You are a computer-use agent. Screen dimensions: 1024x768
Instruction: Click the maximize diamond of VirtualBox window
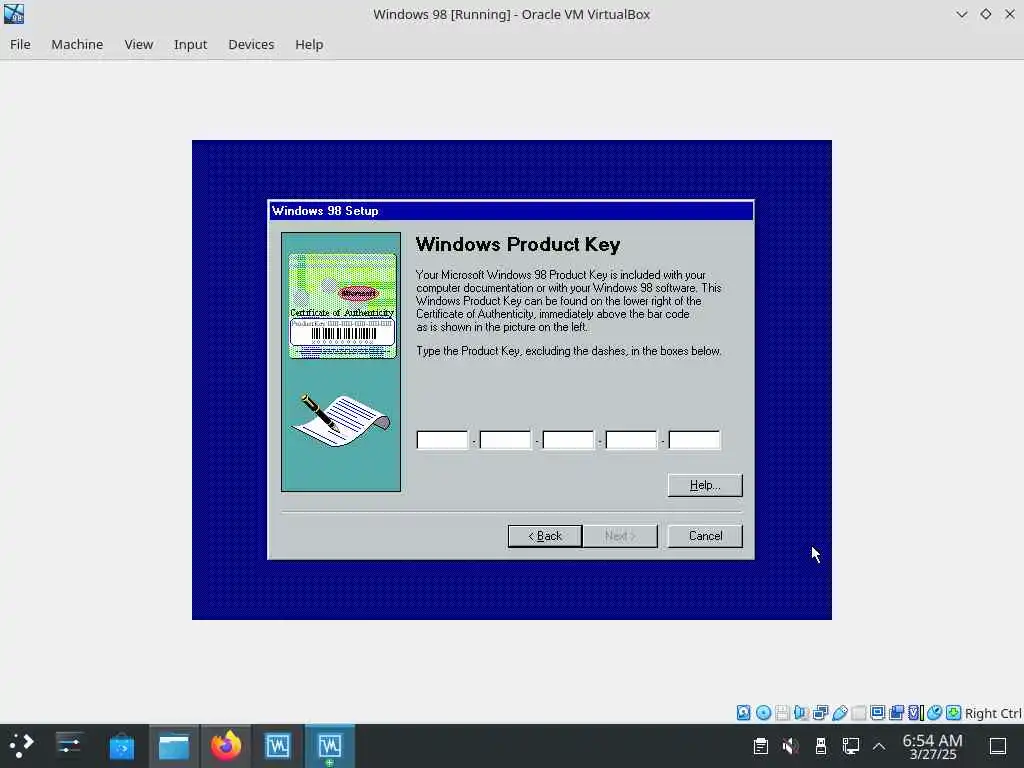pos(985,14)
